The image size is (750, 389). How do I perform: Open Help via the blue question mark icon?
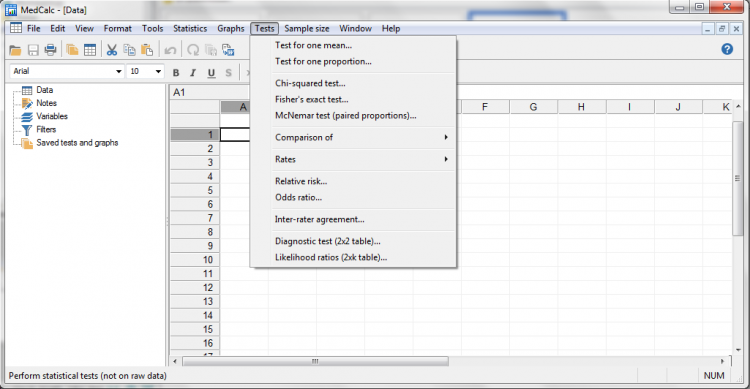(727, 49)
